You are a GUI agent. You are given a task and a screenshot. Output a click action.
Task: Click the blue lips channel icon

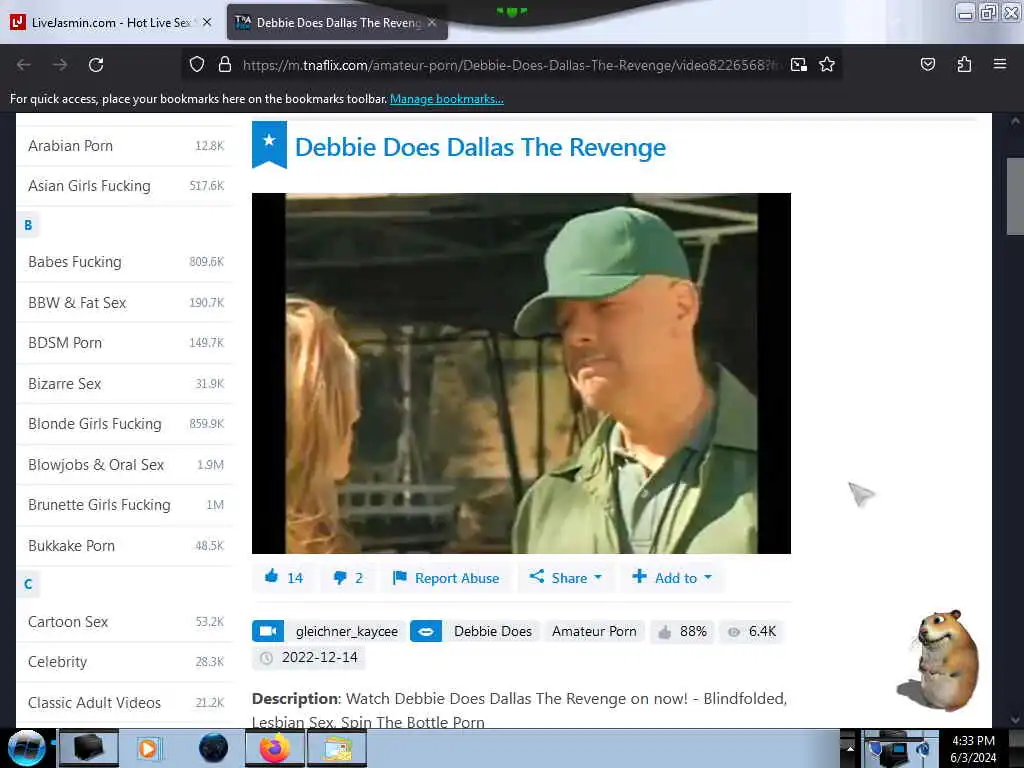(x=426, y=631)
